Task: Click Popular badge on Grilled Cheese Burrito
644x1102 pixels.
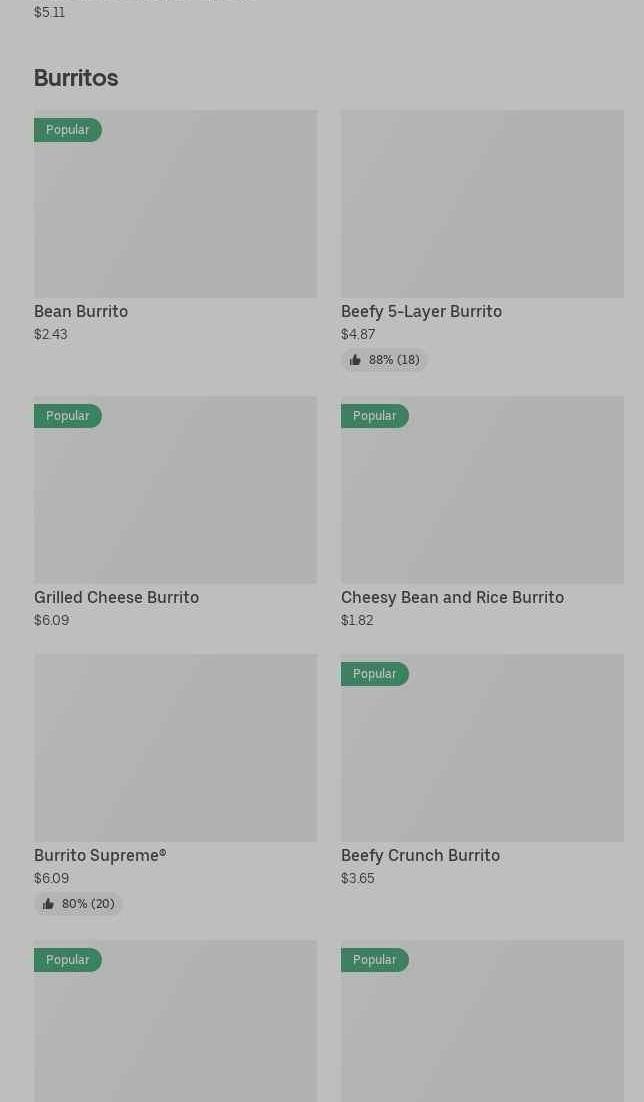Action: (x=67, y=416)
